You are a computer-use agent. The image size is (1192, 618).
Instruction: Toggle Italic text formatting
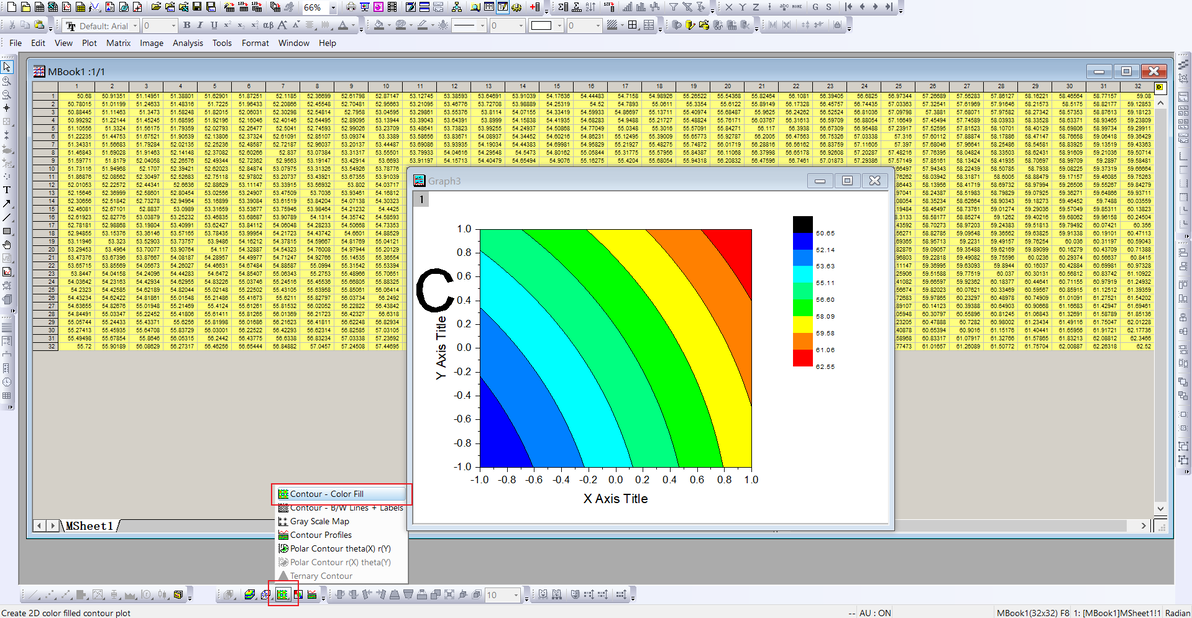click(x=200, y=25)
